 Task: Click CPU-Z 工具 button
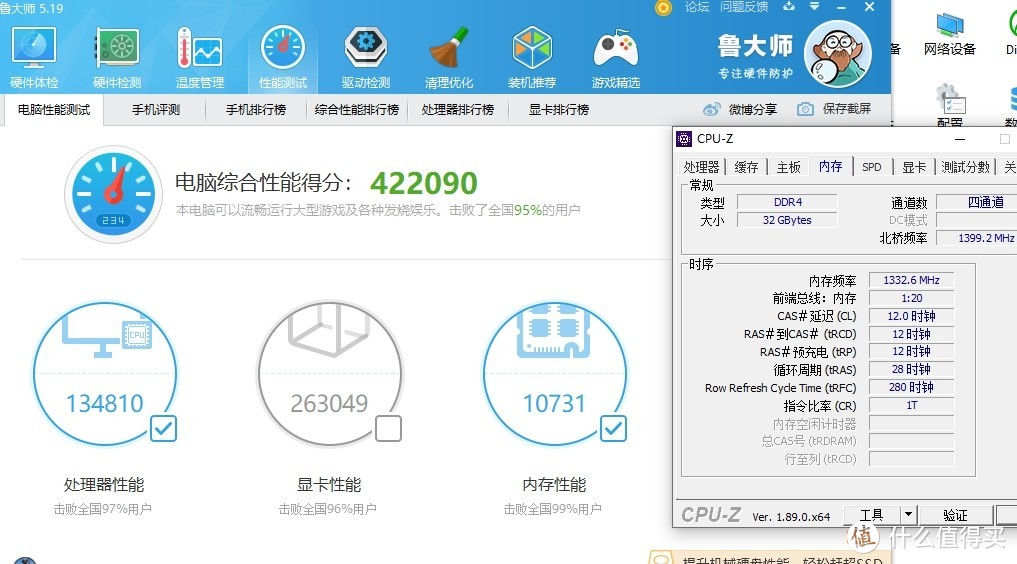[x=872, y=515]
